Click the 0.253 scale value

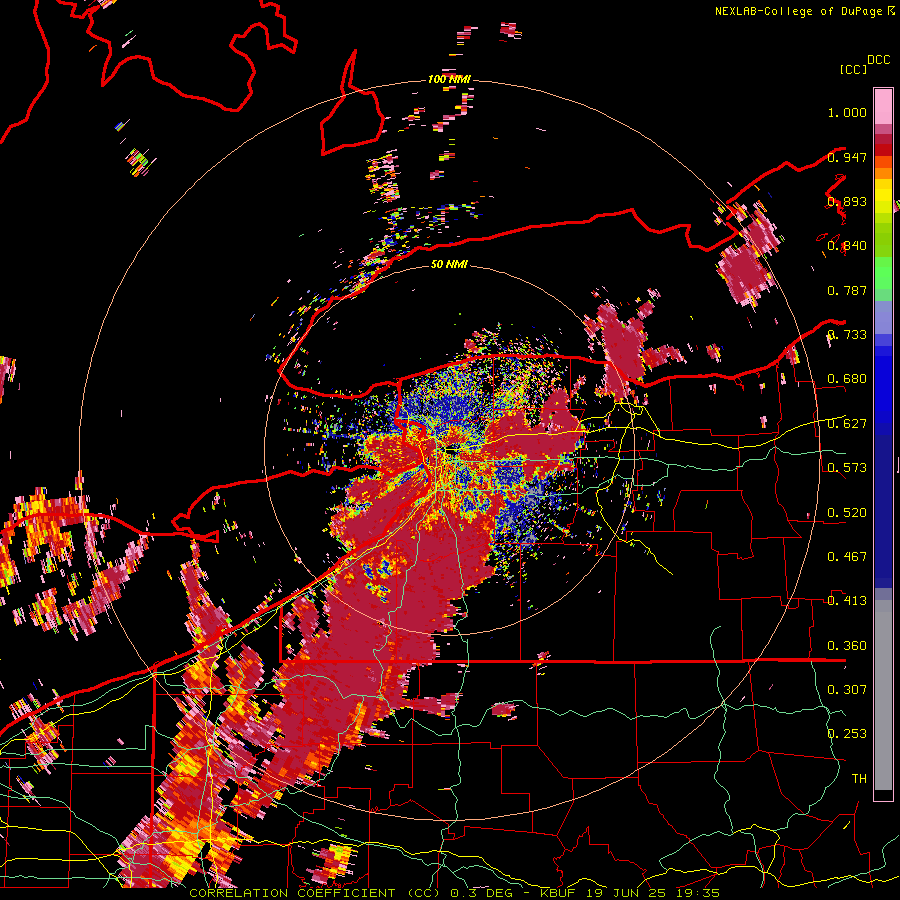[x=847, y=734]
